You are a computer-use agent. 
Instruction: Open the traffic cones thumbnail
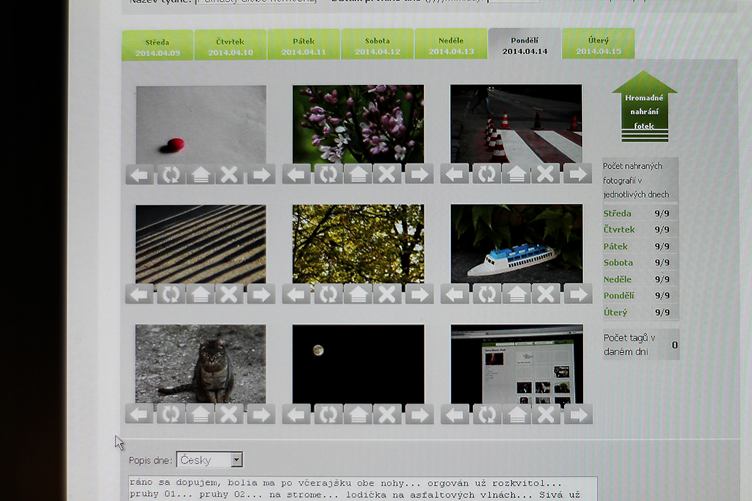point(516,124)
